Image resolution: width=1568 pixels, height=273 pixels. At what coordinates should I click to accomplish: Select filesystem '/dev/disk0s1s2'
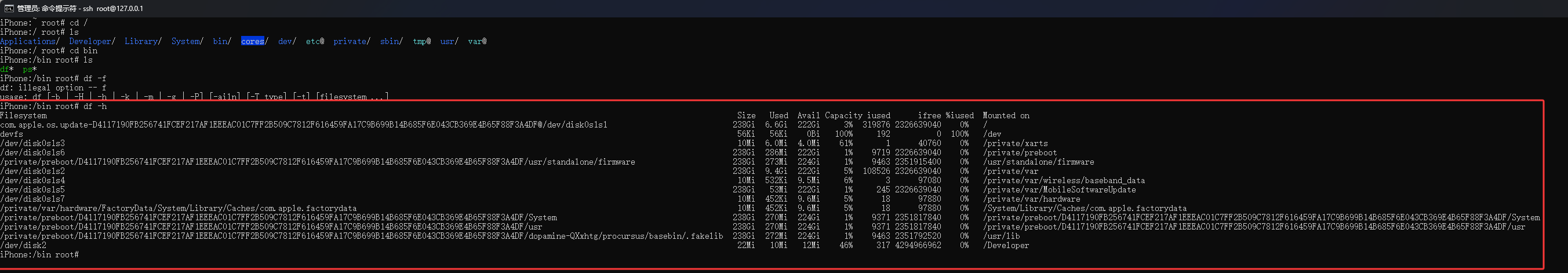tap(32, 172)
